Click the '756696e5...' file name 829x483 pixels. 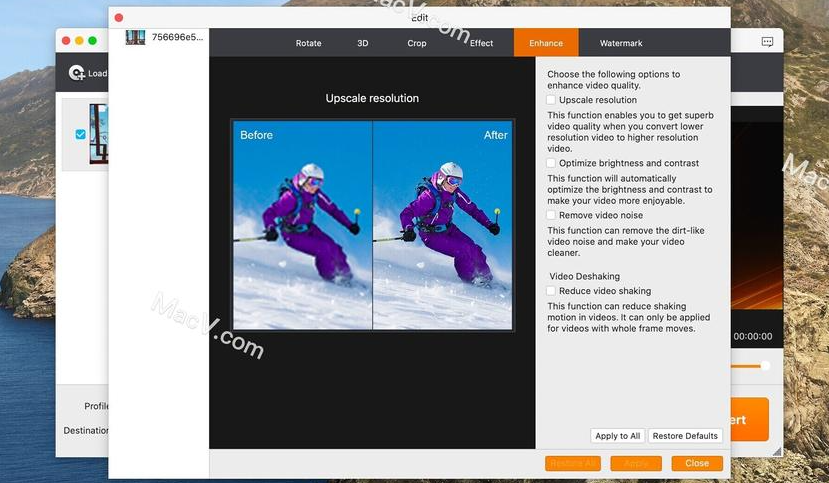(x=177, y=37)
